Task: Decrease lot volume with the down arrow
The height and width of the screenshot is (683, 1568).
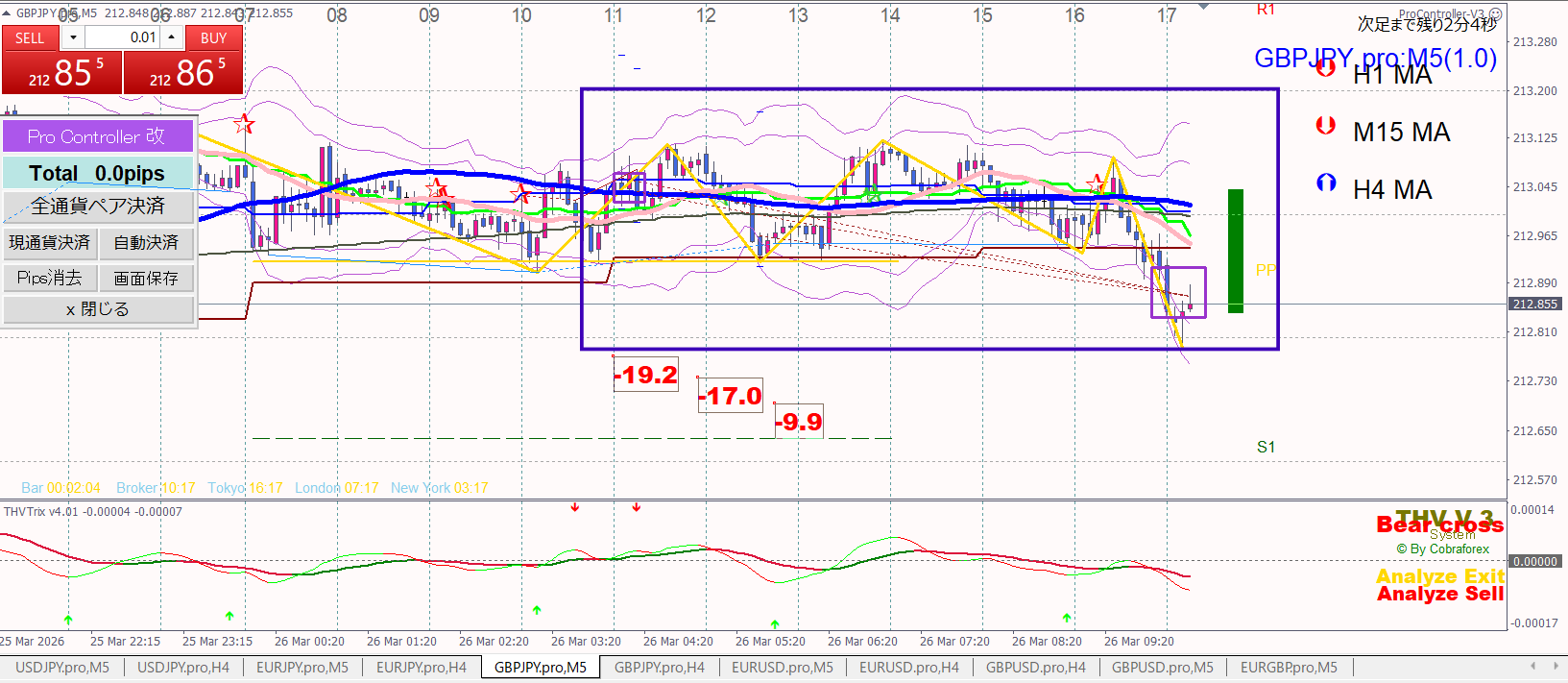Action: point(73,37)
